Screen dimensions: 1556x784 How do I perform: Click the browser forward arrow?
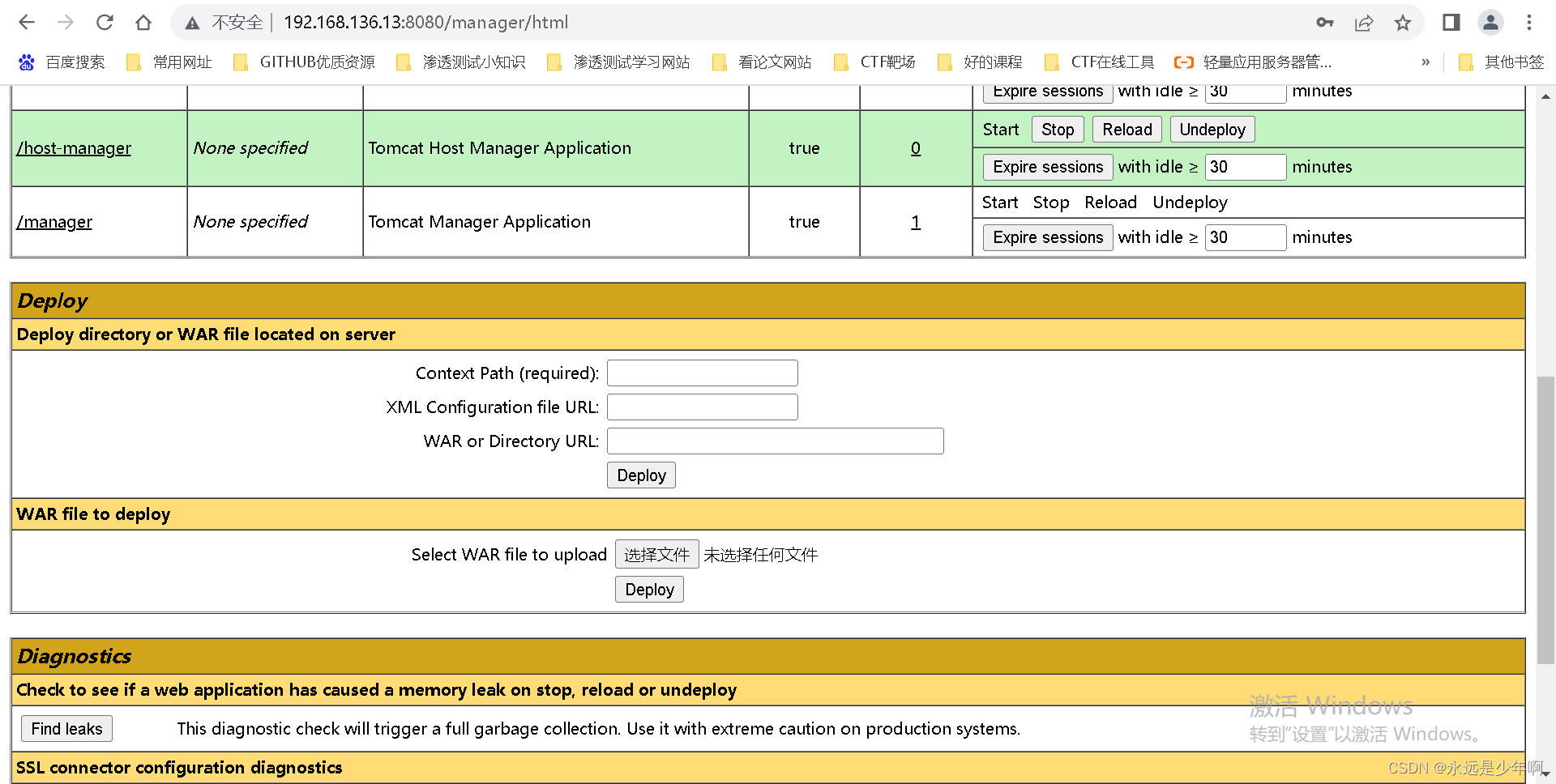66,23
